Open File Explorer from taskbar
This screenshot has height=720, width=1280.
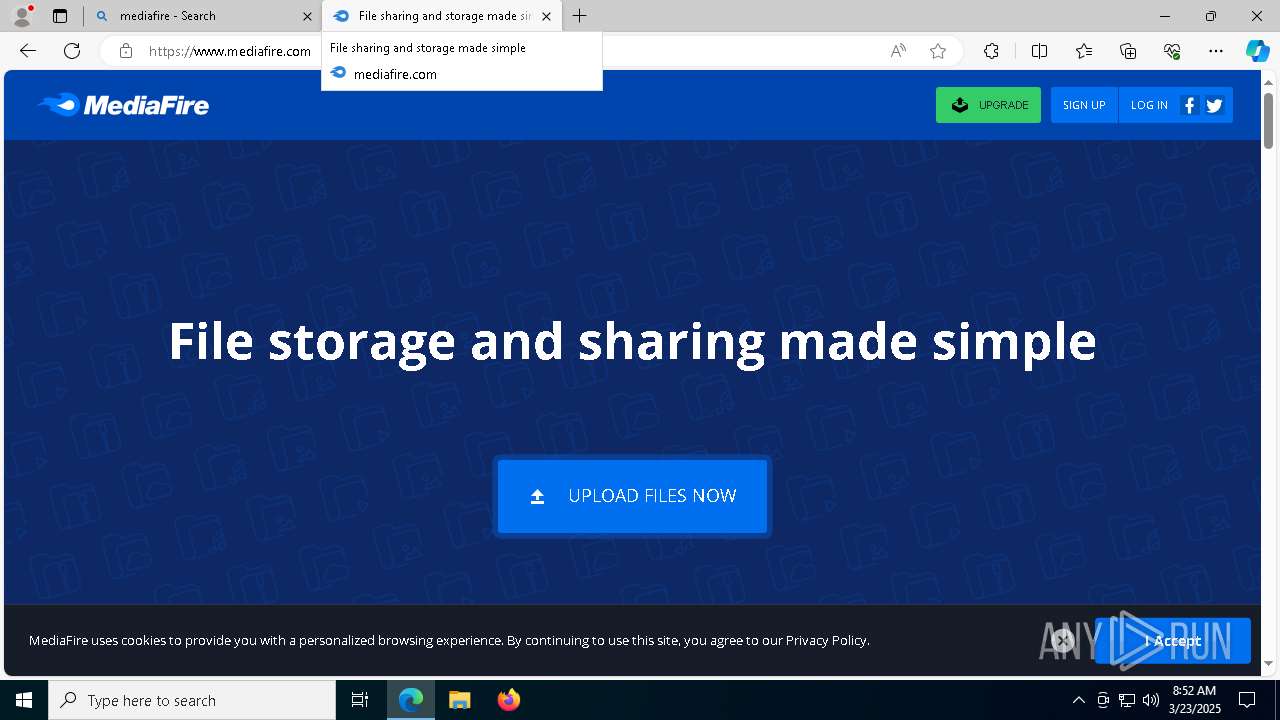[x=460, y=700]
